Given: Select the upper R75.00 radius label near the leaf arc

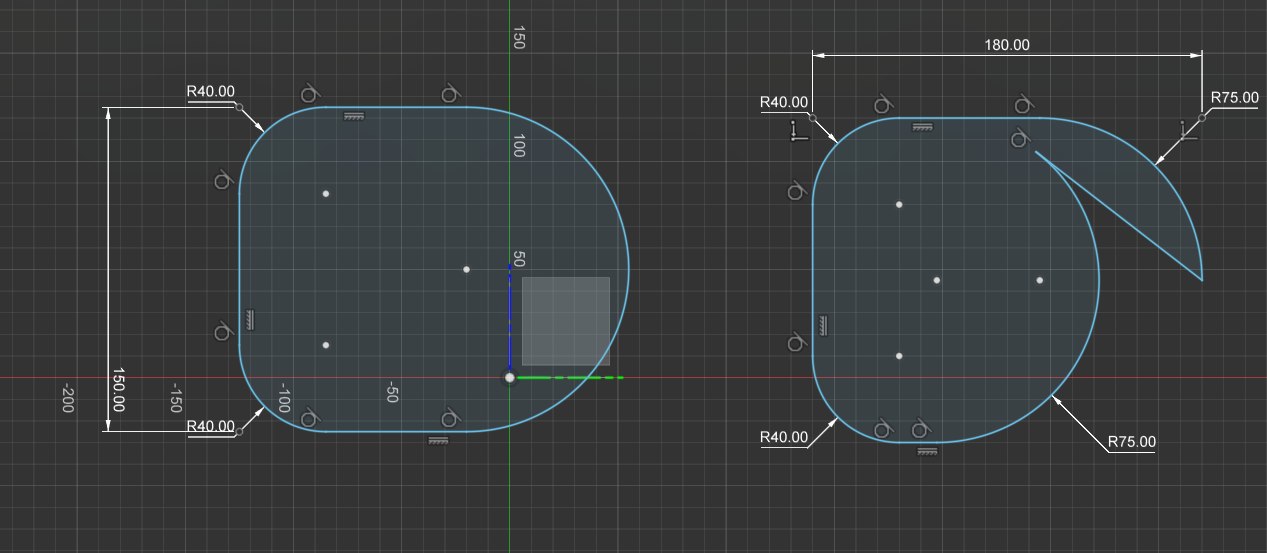Looking at the screenshot, I should click(x=1234, y=98).
